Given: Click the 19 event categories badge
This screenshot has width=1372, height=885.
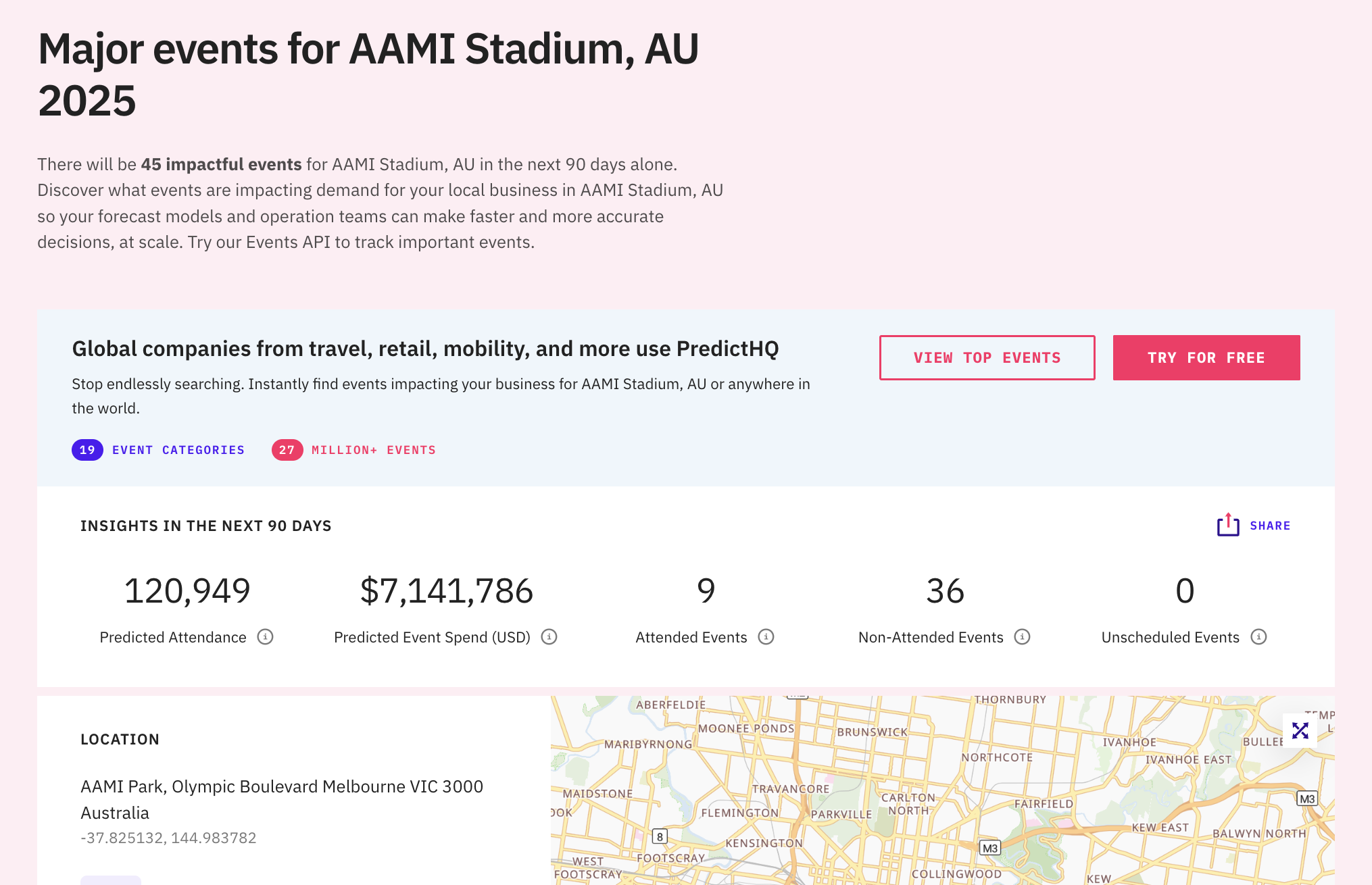Looking at the screenshot, I should 87,450.
